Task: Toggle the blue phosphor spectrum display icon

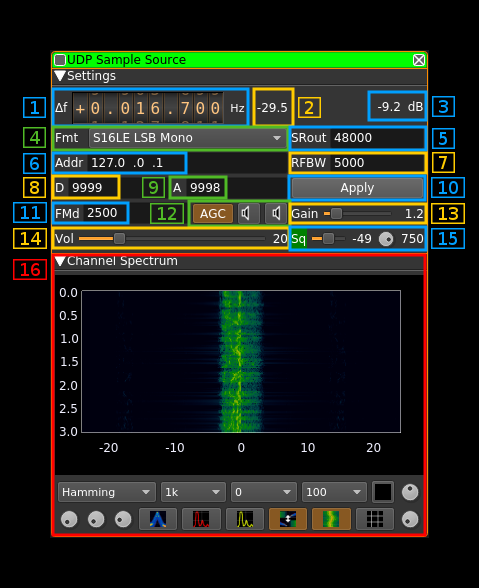Action: tap(158, 519)
